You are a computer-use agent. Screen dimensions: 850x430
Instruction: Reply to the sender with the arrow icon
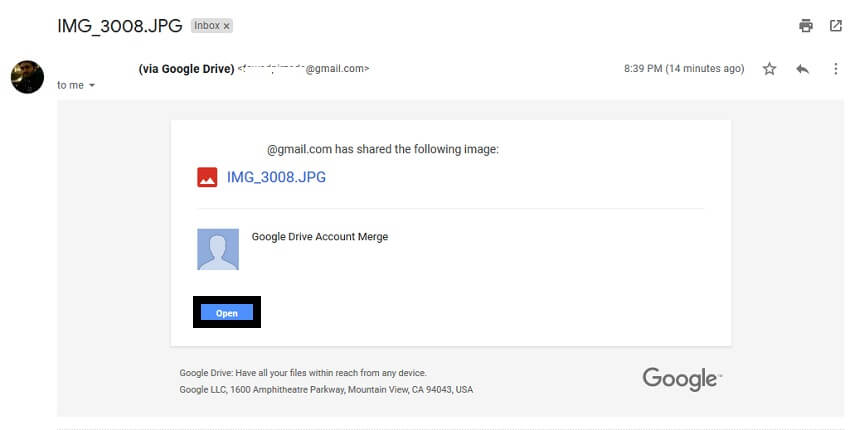802,69
